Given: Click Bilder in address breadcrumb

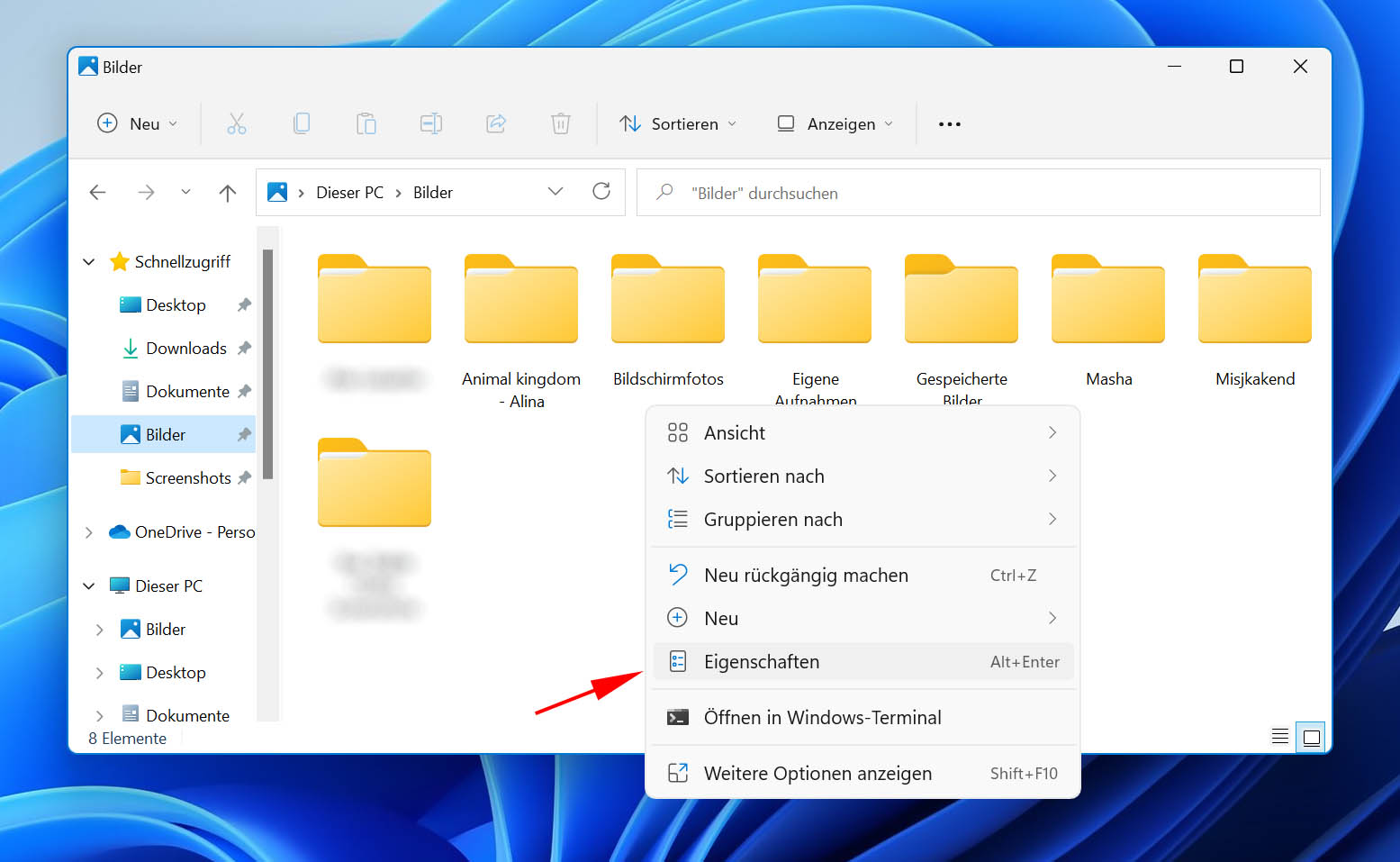Looking at the screenshot, I should [433, 193].
